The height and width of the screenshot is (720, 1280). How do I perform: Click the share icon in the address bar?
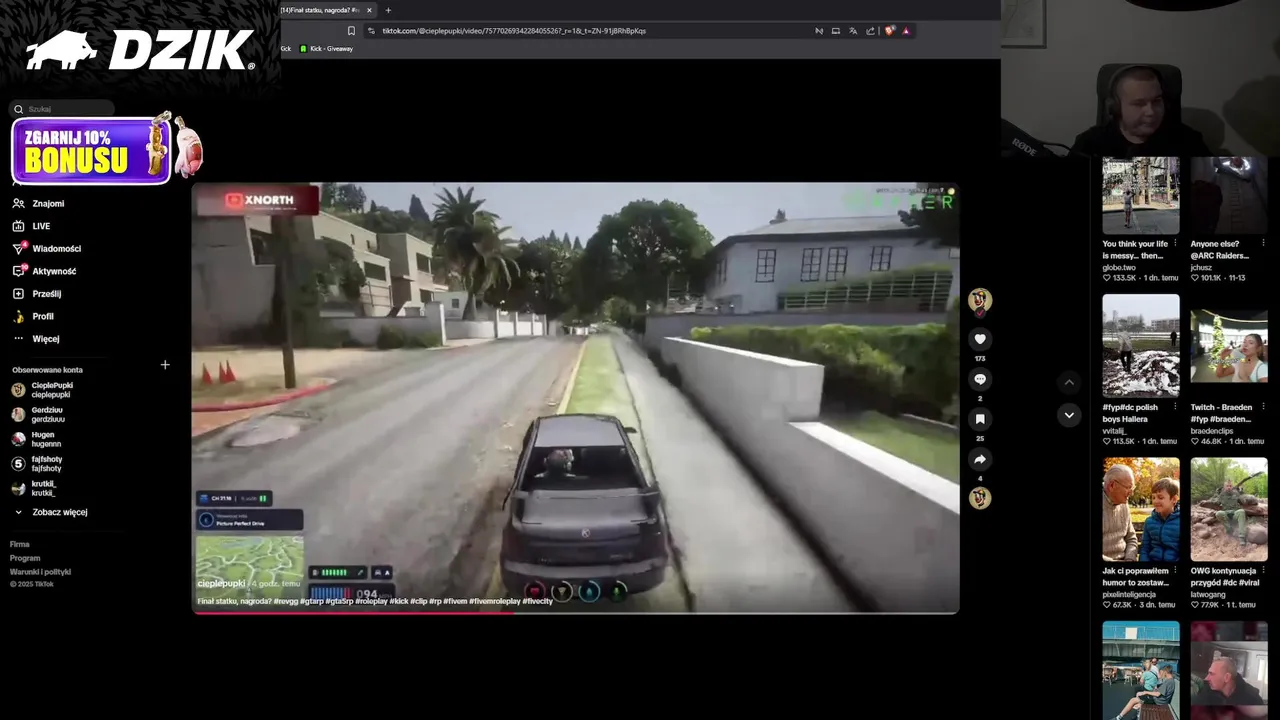pyautogui.click(x=870, y=30)
